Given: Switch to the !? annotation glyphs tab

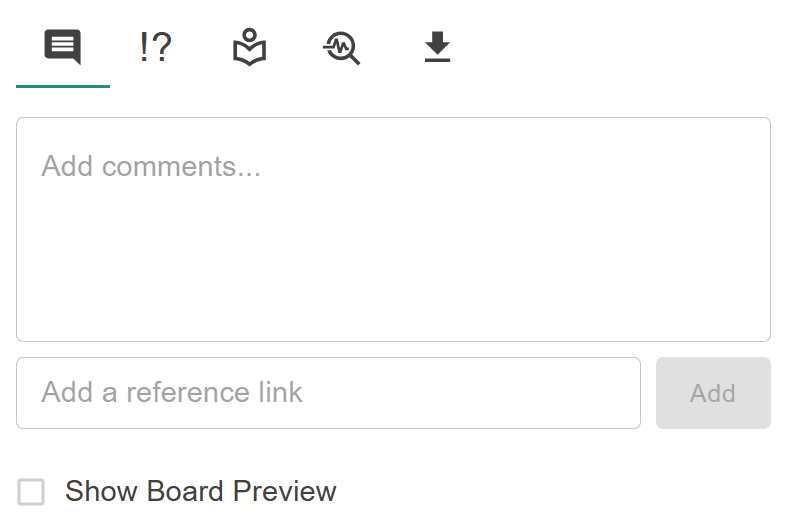Looking at the screenshot, I should pos(155,47).
